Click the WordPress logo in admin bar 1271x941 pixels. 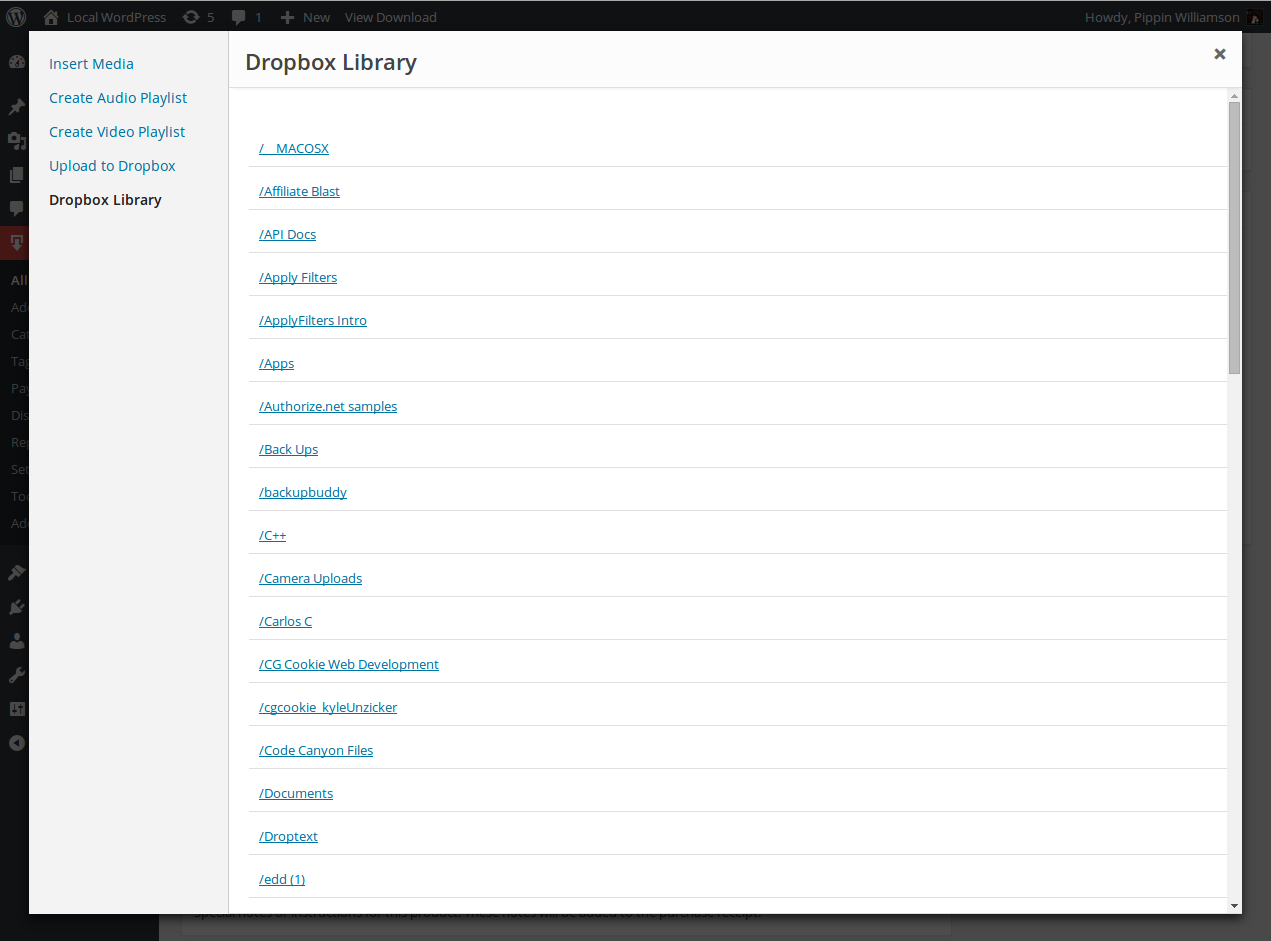(x=17, y=17)
